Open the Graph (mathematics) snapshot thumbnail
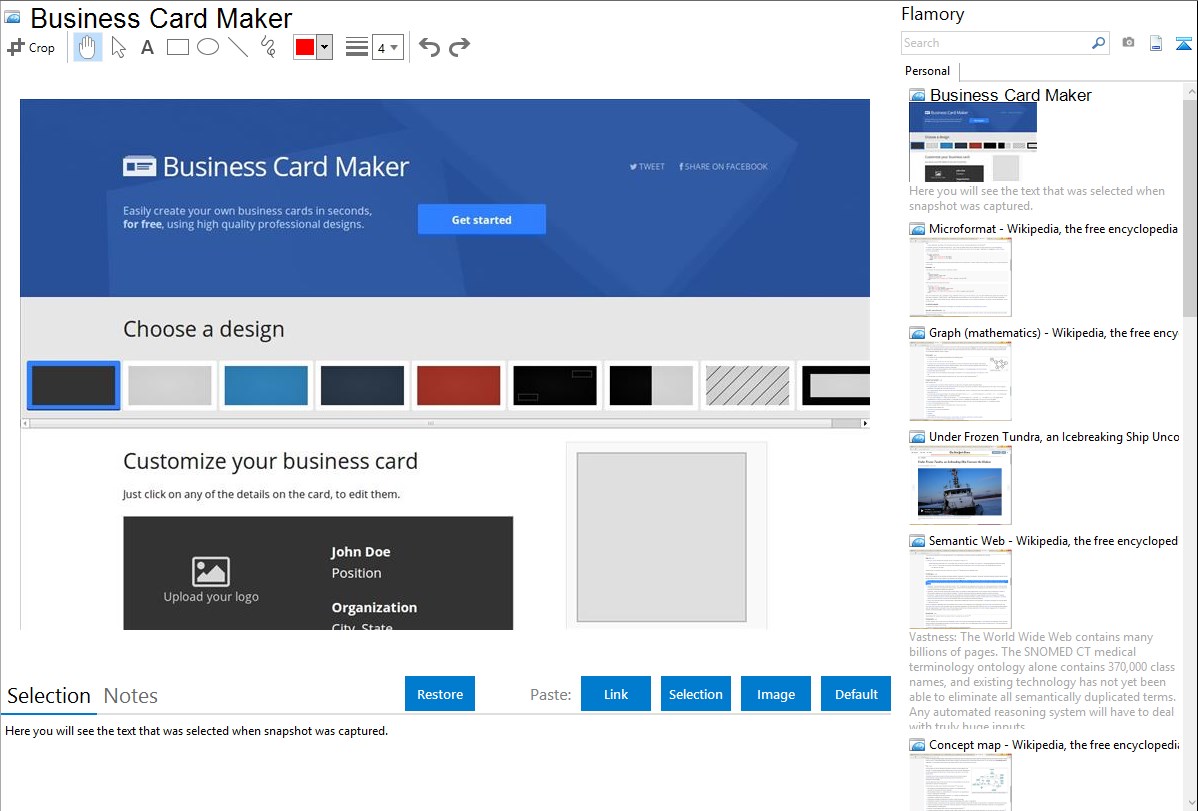 point(960,381)
